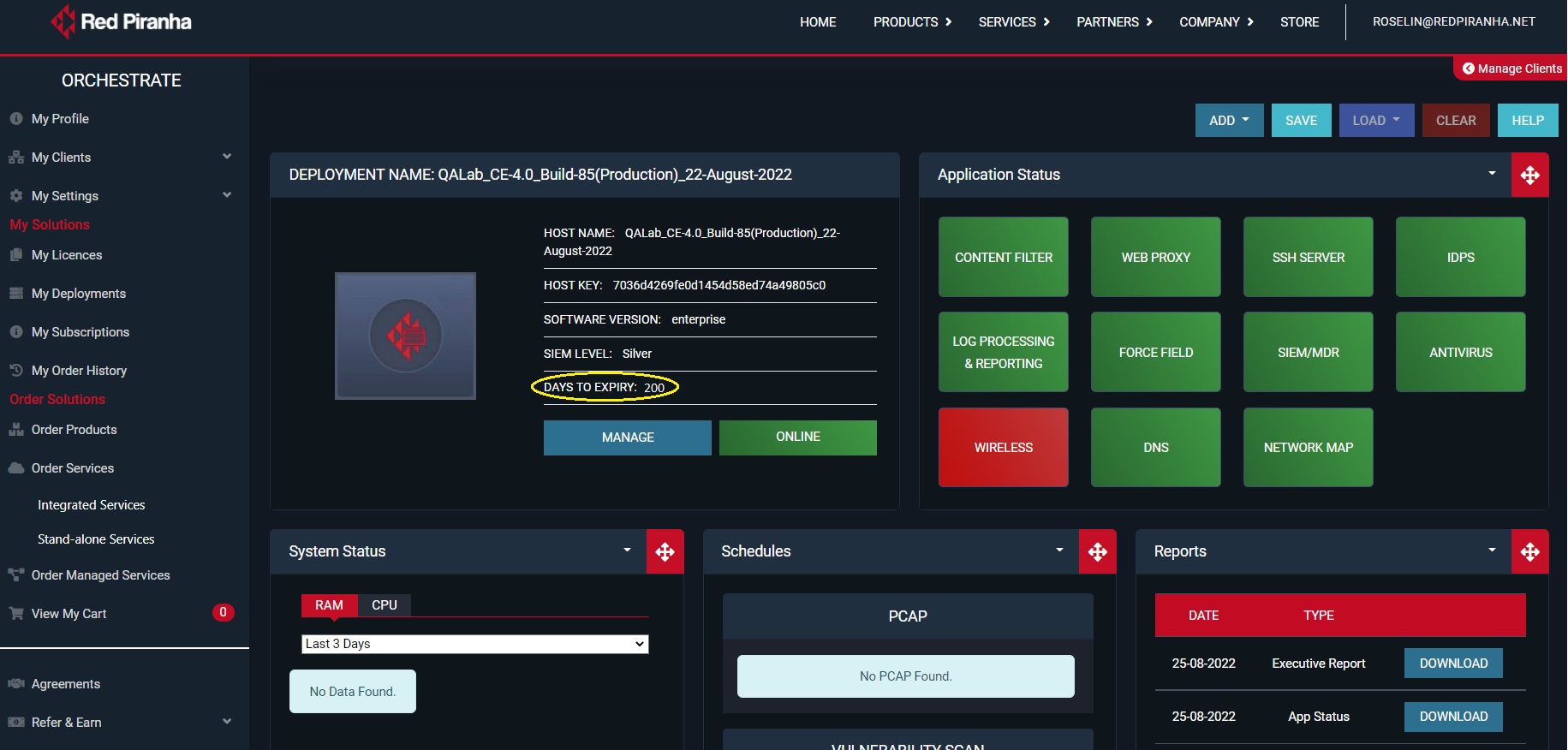Switch to the RAM tab

tap(329, 605)
